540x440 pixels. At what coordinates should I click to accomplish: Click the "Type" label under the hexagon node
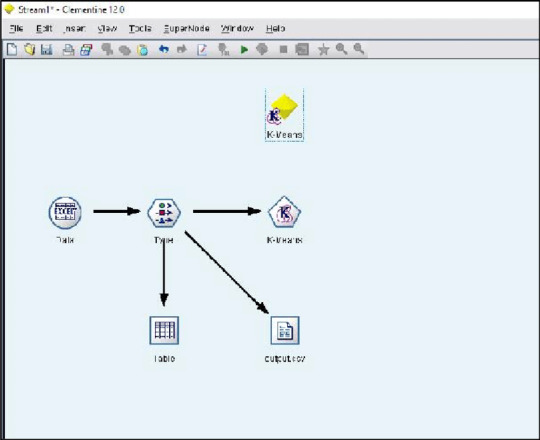tap(164, 240)
